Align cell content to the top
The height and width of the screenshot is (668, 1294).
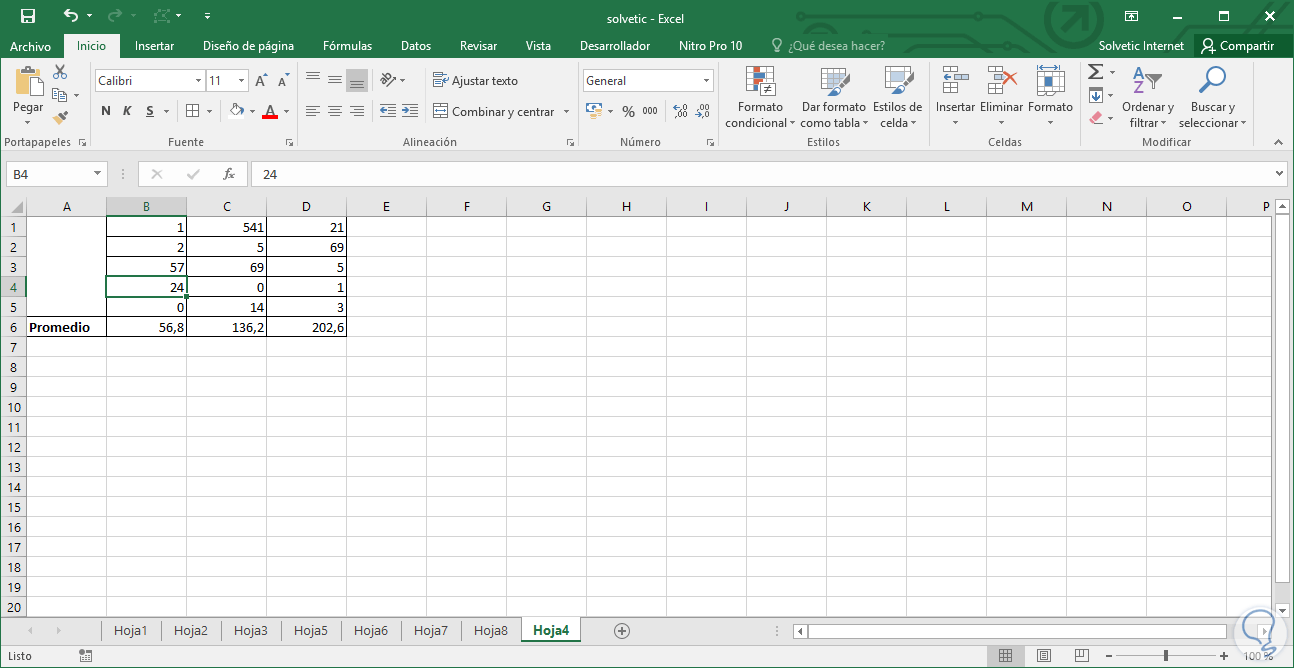point(313,80)
